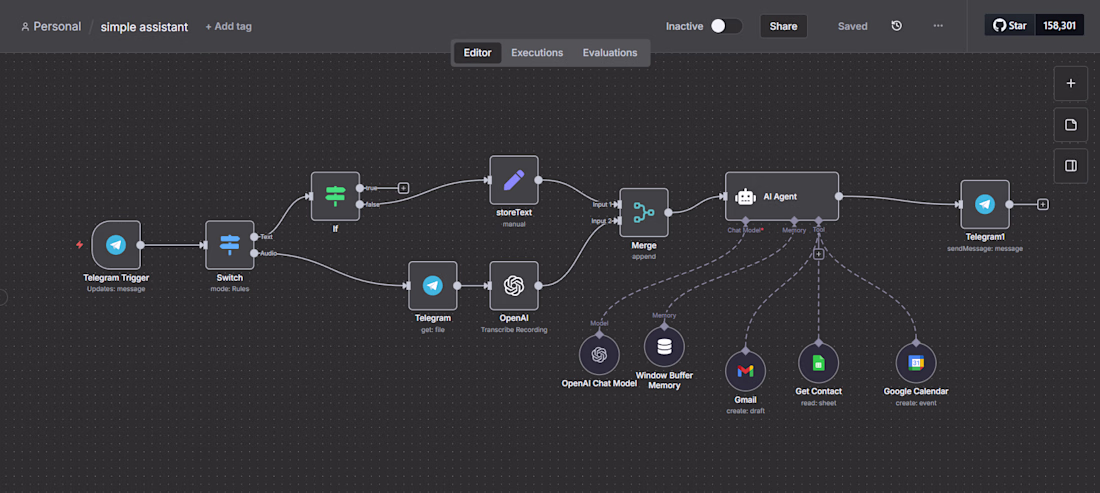1100x493 pixels.
Task: Select the Telegram Trigger node
Action: (116, 245)
